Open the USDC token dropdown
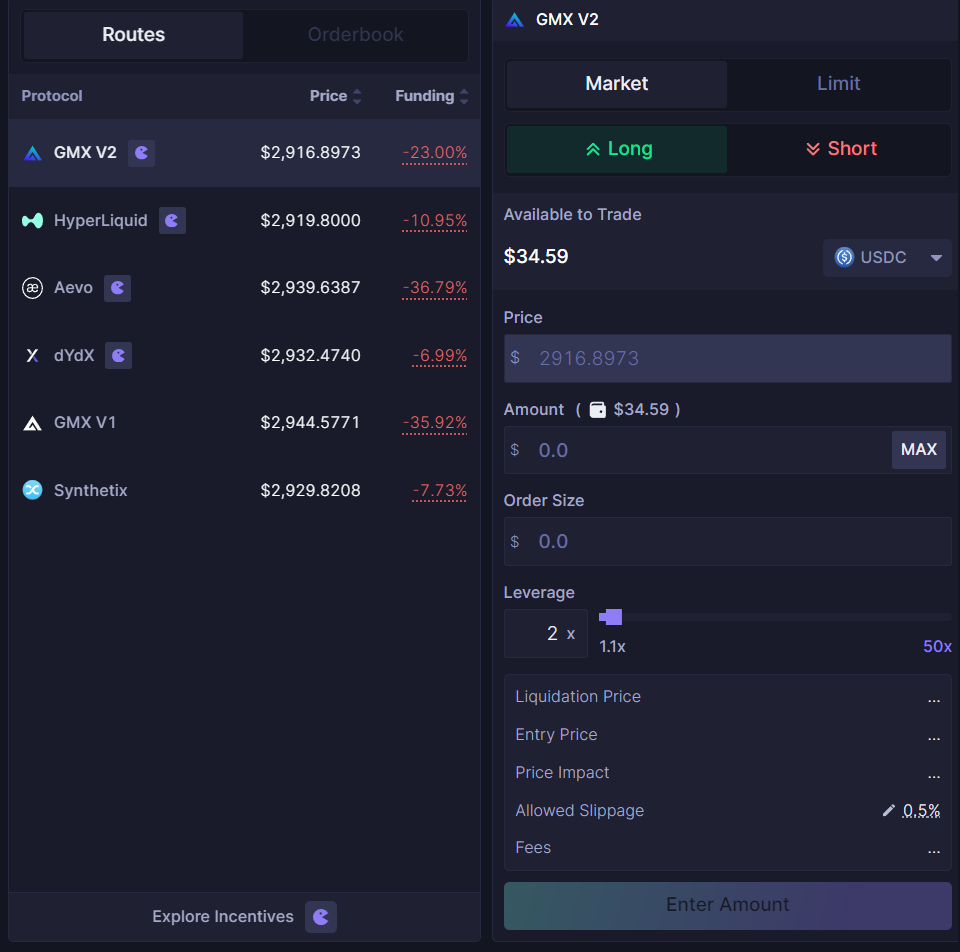This screenshot has width=960, height=952. pyautogui.click(x=887, y=257)
